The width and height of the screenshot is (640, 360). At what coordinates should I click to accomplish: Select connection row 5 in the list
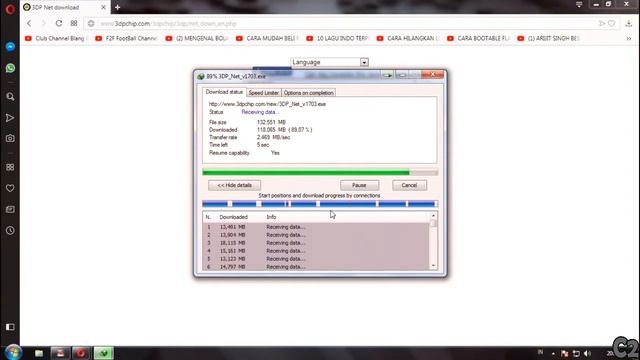pos(316,259)
